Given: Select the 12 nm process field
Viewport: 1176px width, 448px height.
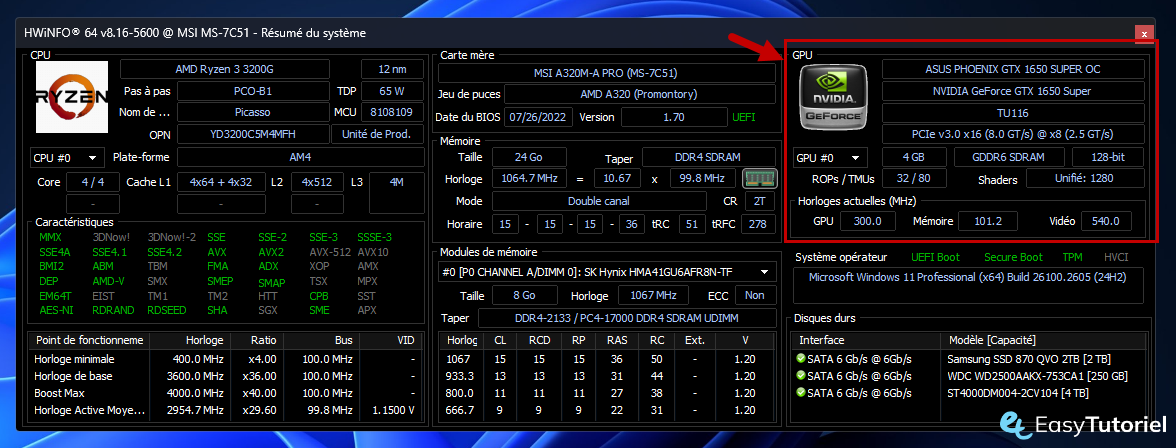Looking at the screenshot, I should [x=394, y=69].
